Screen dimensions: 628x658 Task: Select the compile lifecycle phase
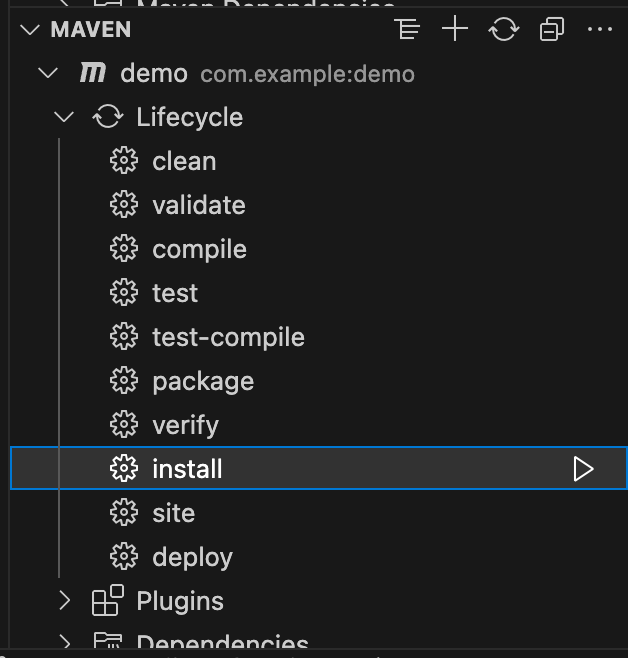click(x=199, y=249)
